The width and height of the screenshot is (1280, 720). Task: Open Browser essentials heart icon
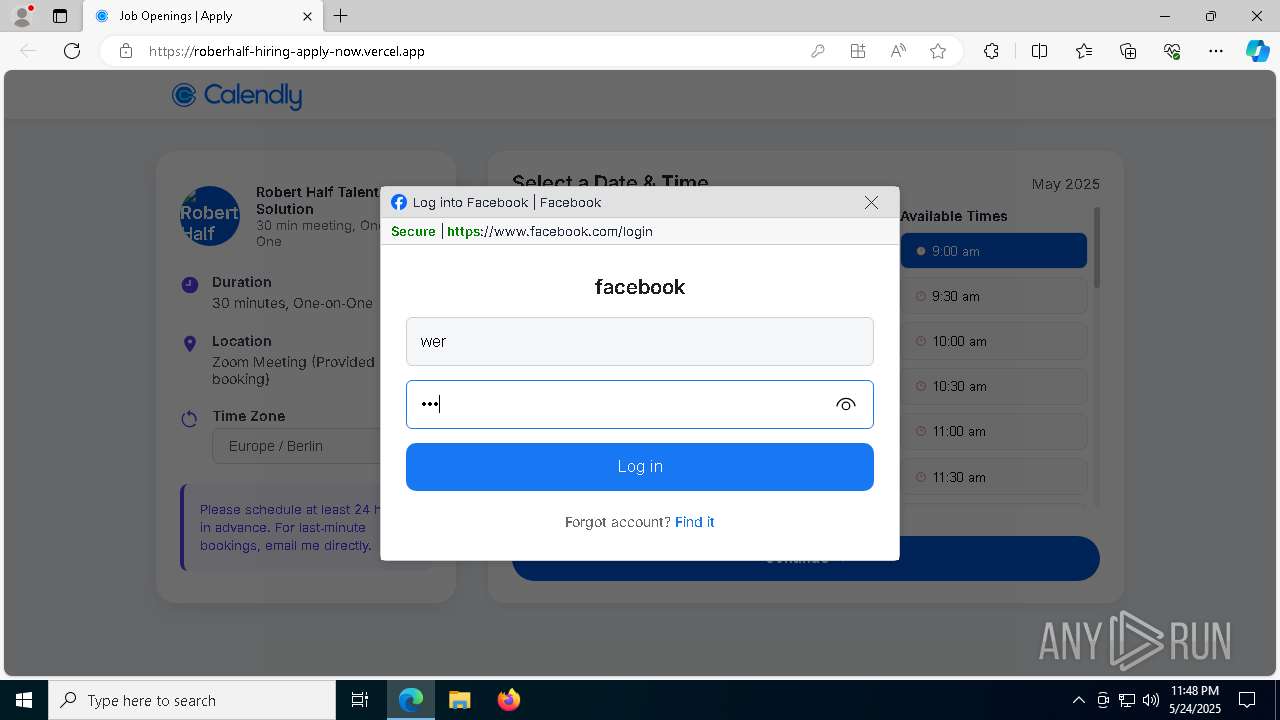tap(1172, 51)
